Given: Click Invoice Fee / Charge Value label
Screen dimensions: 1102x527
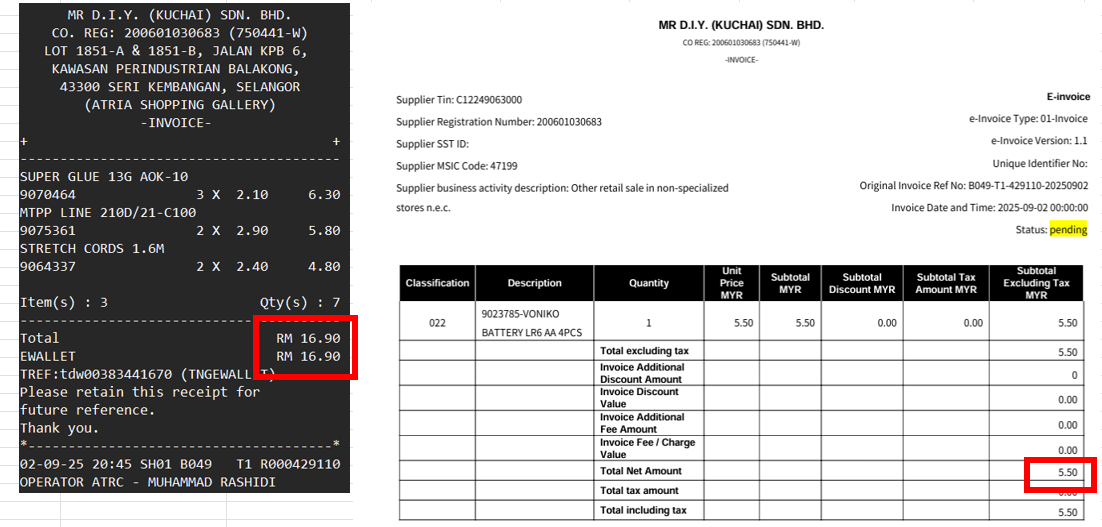Looking at the screenshot, I should 647,448.
